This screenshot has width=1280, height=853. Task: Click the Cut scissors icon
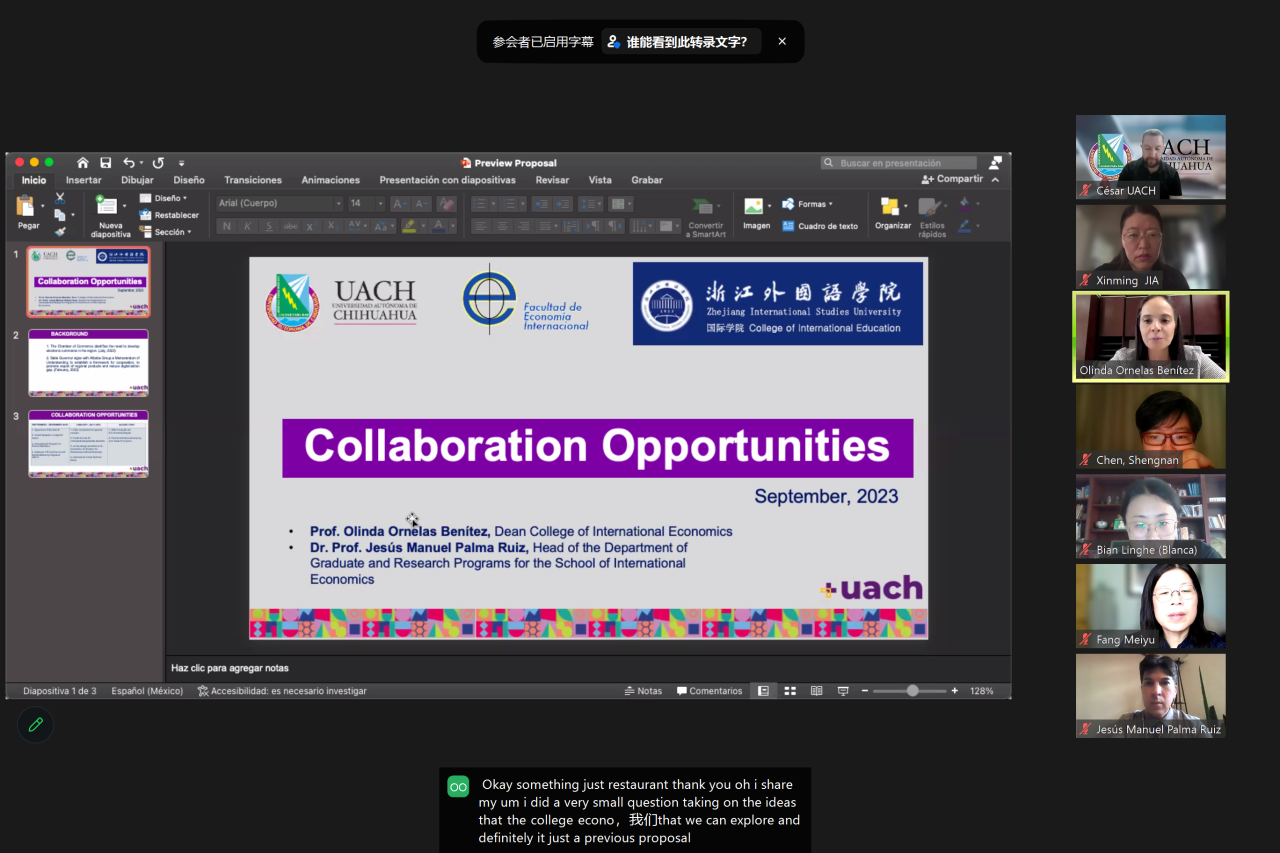point(60,198)
